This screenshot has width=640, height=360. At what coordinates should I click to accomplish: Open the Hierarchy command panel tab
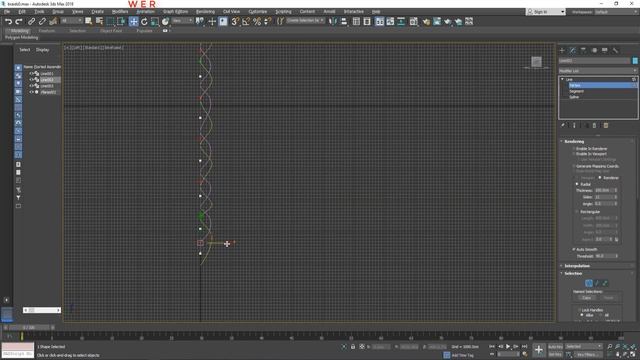[x=583, y=50]
